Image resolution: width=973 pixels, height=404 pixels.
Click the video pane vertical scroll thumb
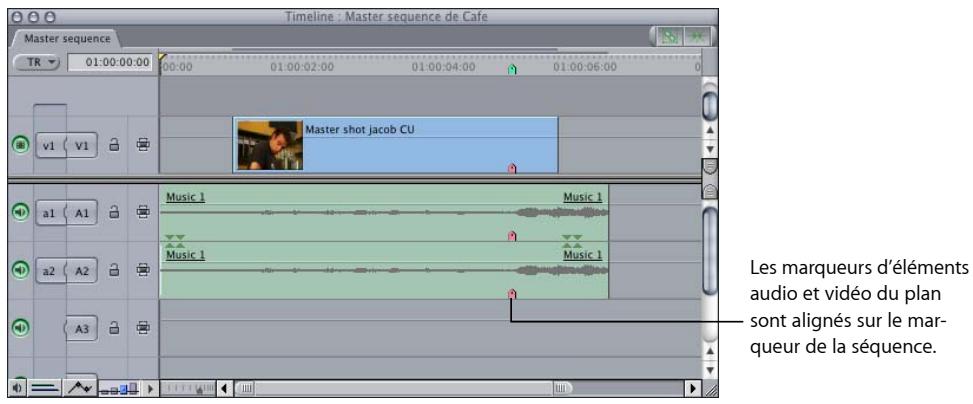coord(710,105)
